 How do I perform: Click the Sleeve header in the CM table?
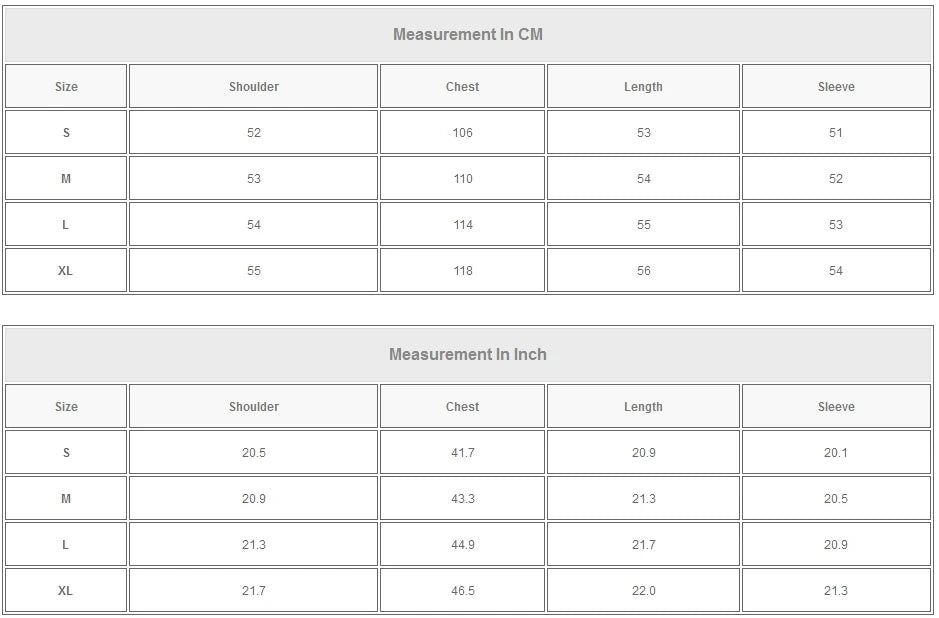(x=836, y=87)
